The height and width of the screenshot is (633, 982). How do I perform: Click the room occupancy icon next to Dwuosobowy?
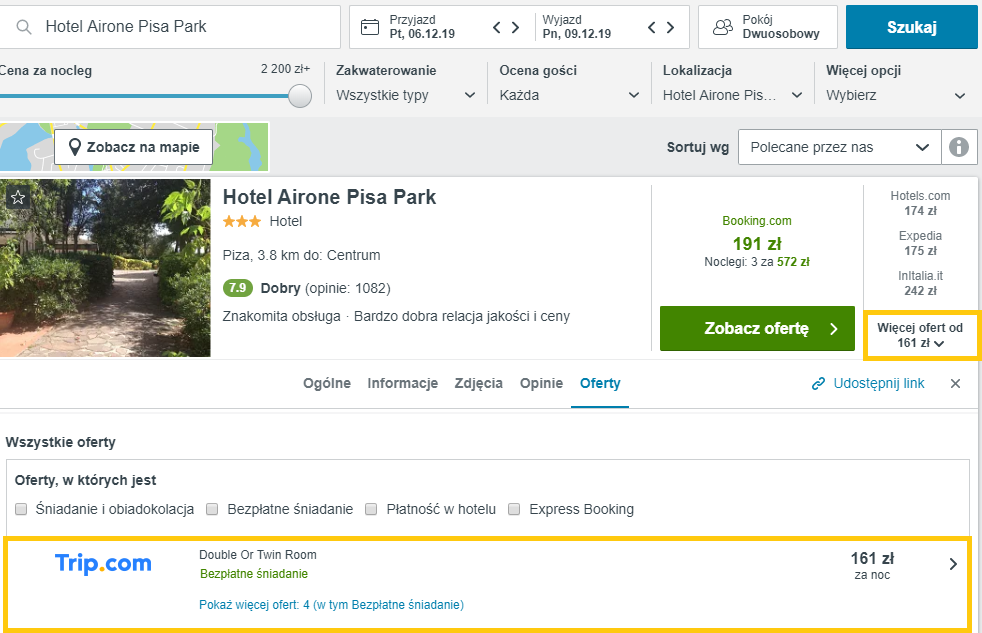723,27
